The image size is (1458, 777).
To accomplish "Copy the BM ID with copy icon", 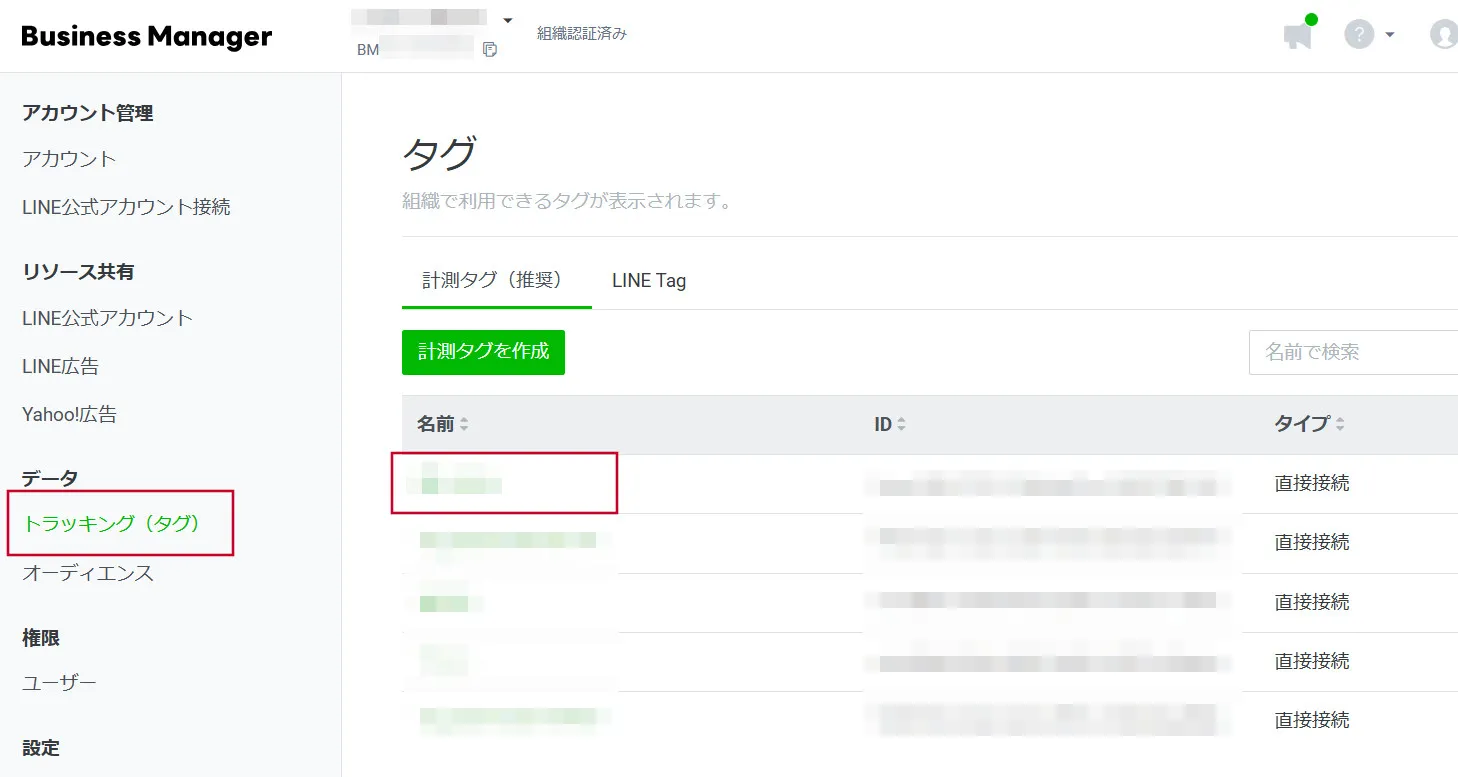I will coord(490,49).
